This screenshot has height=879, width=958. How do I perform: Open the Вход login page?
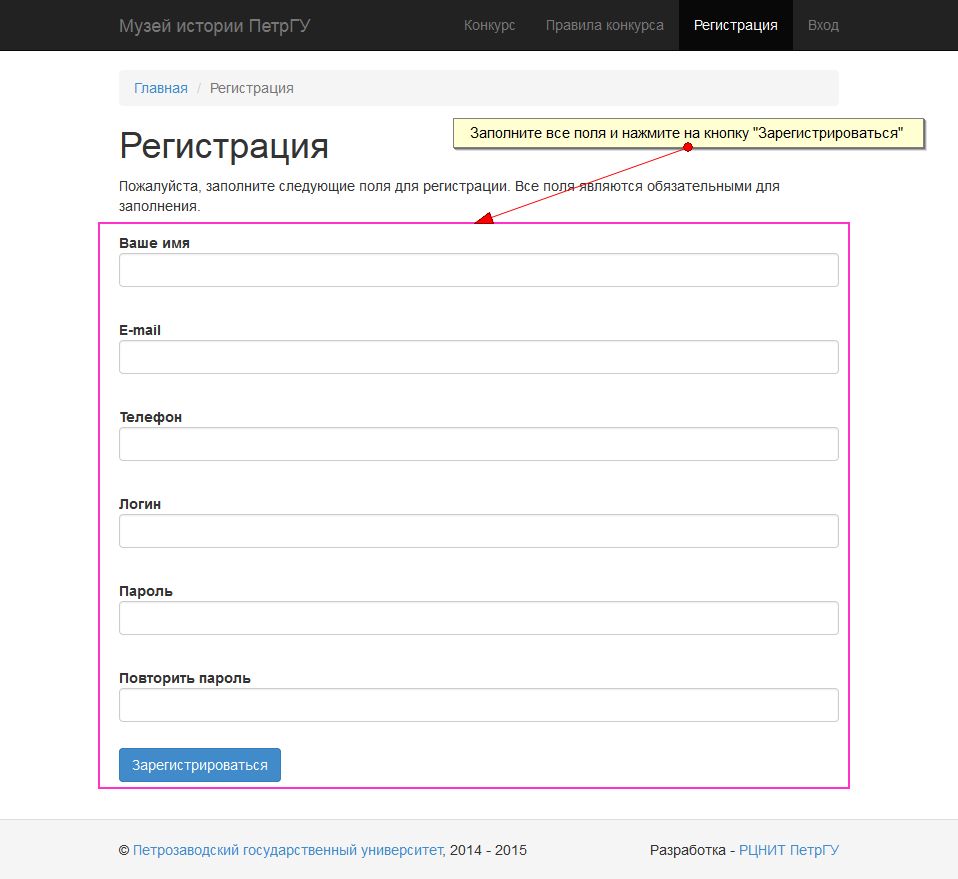pyautogui.click(x=823, y=25)
